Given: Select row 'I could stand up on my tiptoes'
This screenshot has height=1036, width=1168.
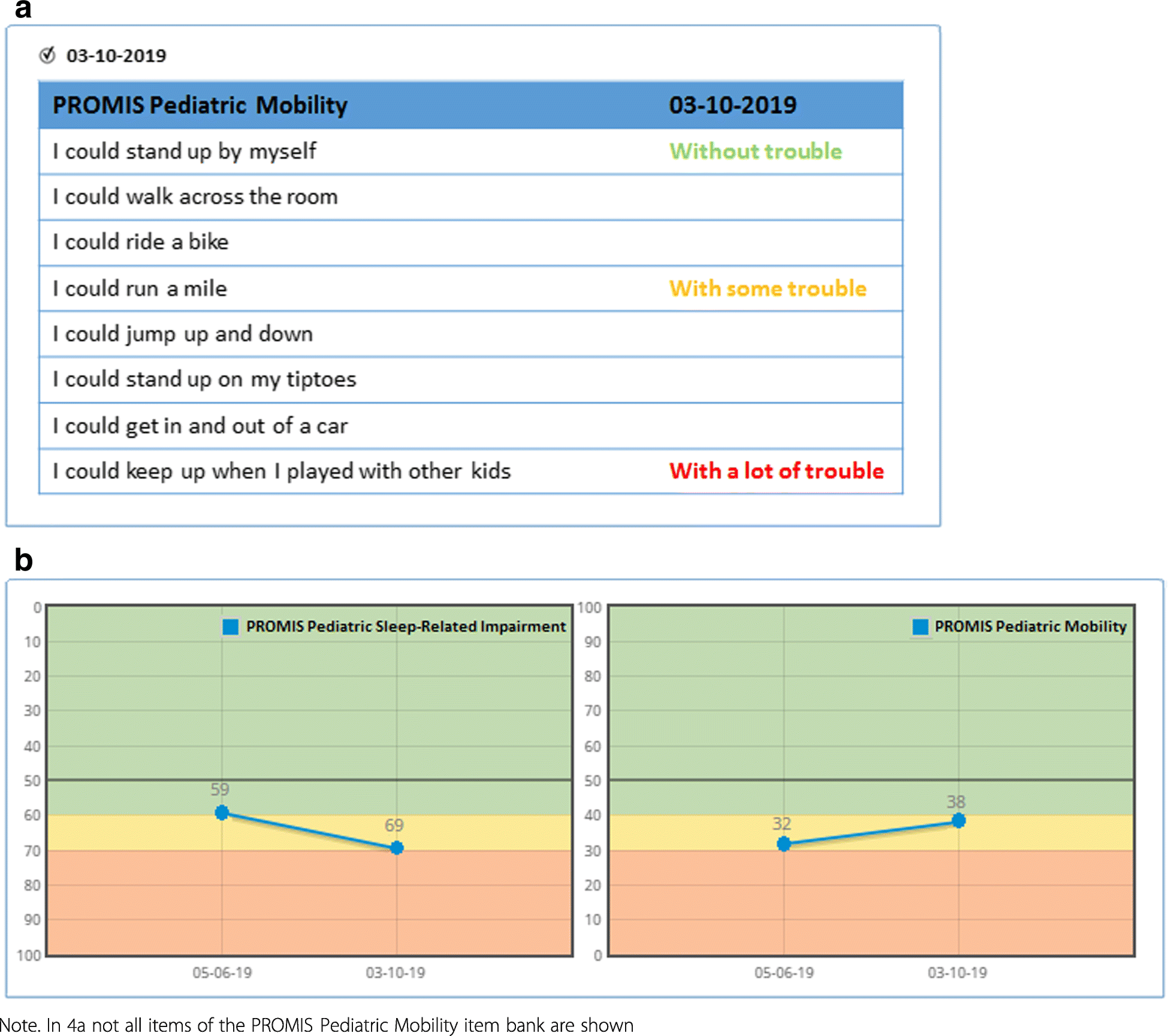Looking at the screenshot, I should (x=470, y=380).
